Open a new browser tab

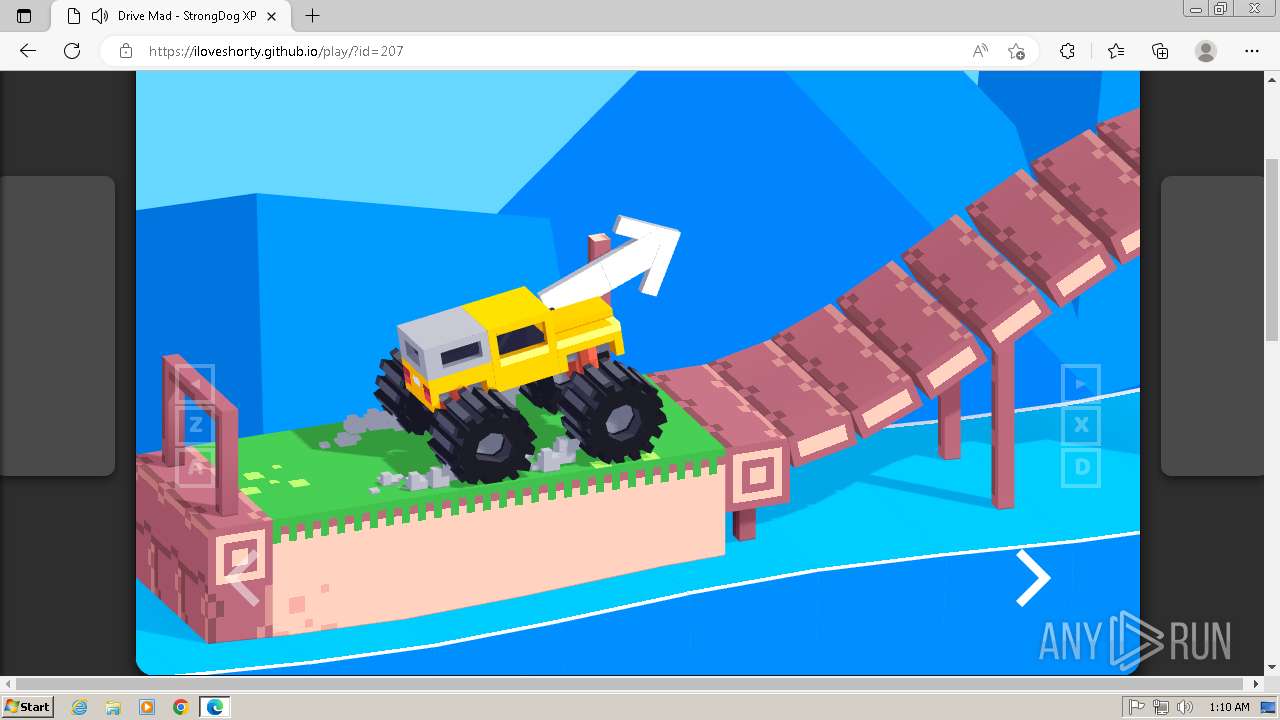tap(312, 16)
